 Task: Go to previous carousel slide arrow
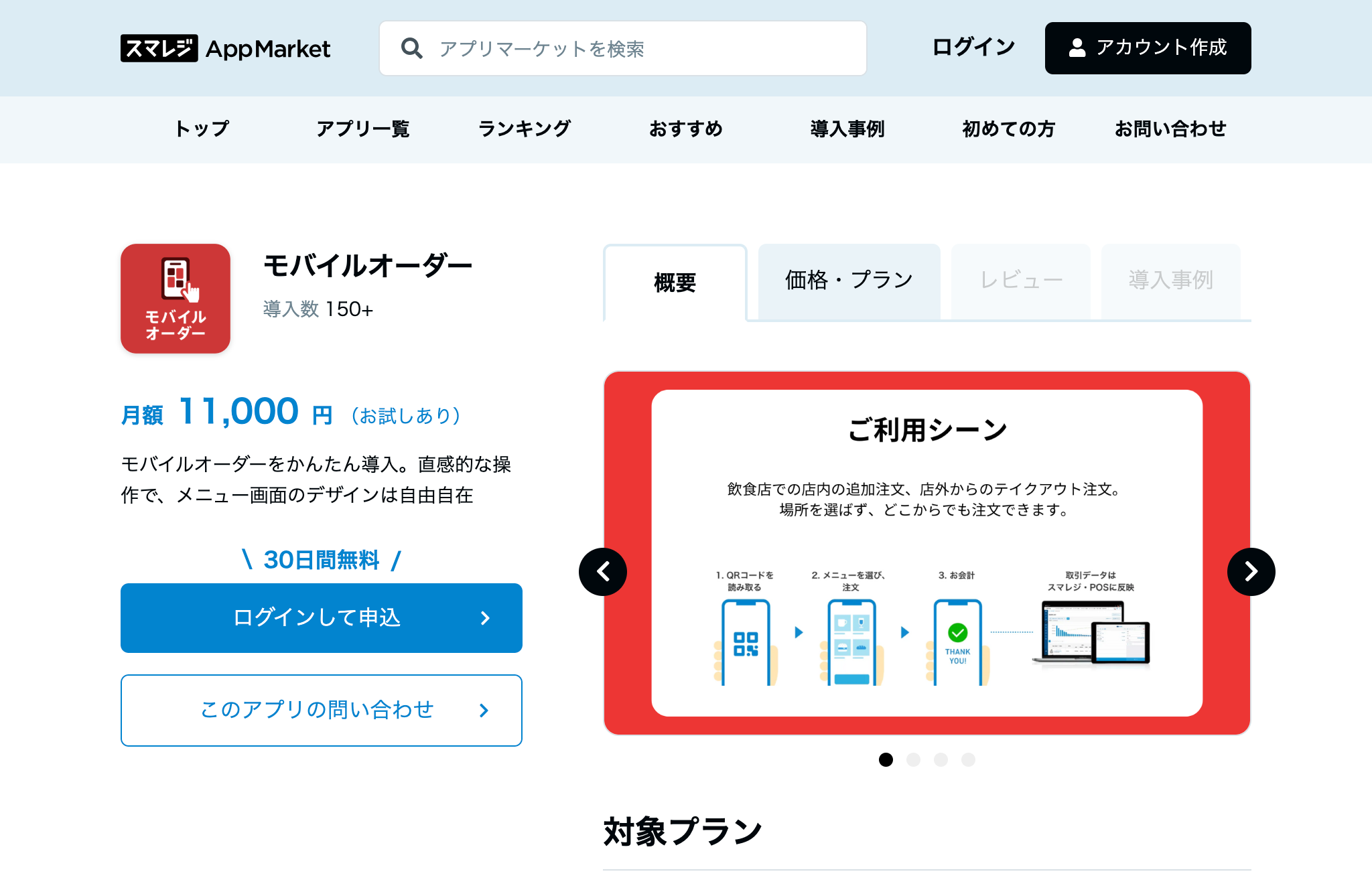pos(603,571)
